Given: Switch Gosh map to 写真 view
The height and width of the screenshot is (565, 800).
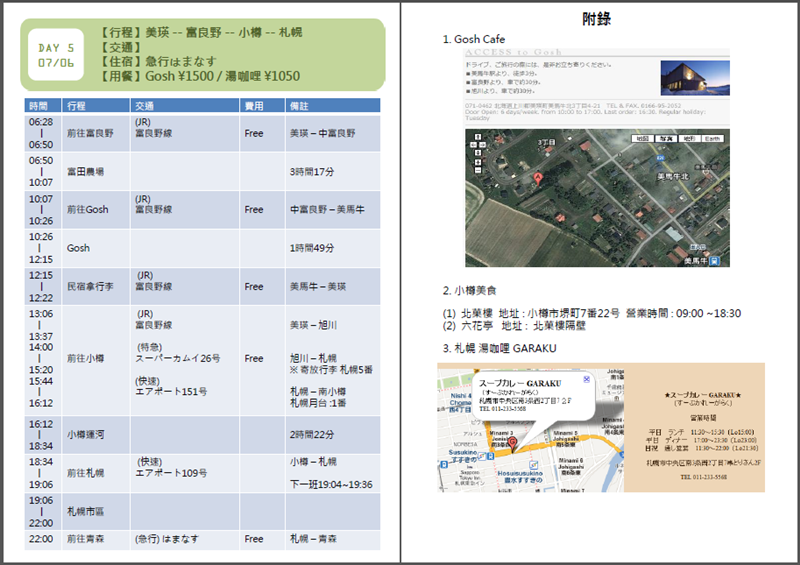Looking at the screenshot, I should pos(666,139).
